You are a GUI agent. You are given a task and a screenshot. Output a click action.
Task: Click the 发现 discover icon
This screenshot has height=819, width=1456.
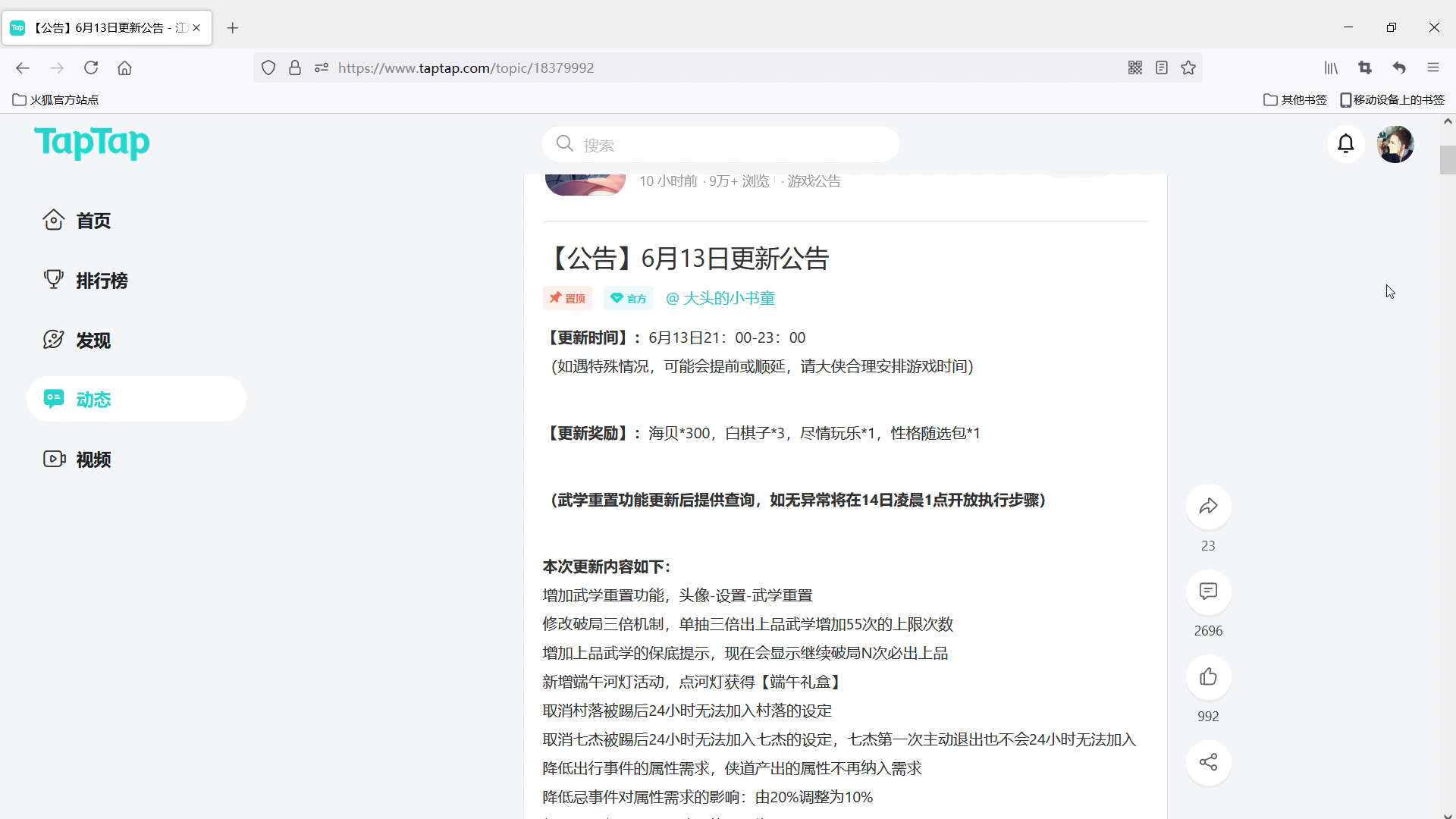(53, 339)
